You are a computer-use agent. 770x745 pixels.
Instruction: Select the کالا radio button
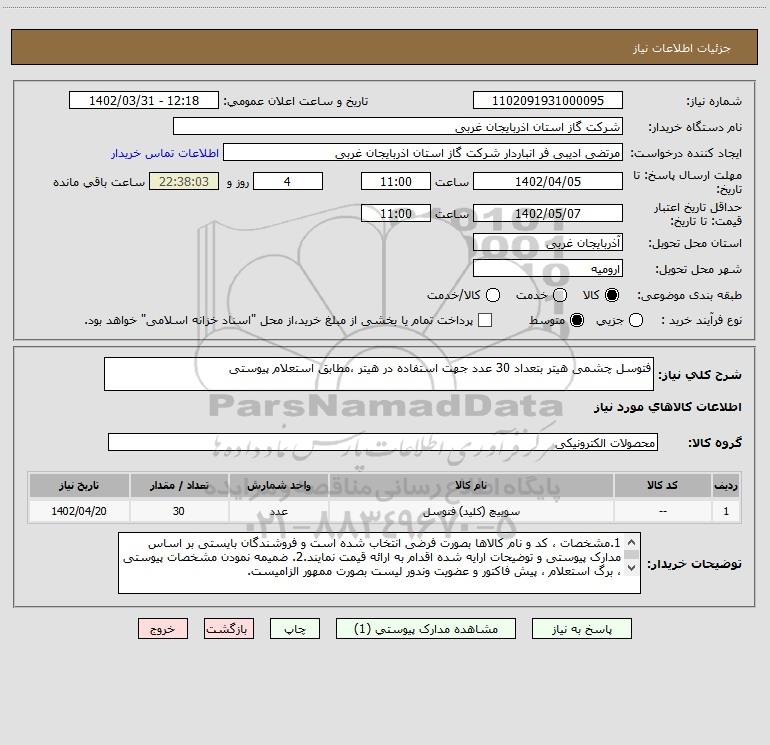[612, 295]
